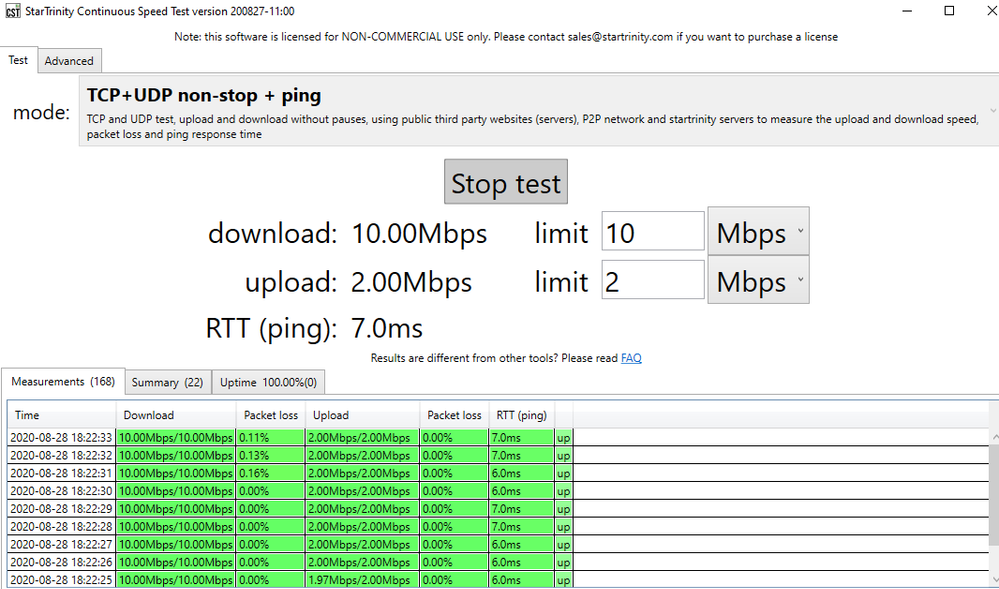The height and width of the screenshot is (589, 999).
Task: Select the Test tab
Action: coord(18,60)
